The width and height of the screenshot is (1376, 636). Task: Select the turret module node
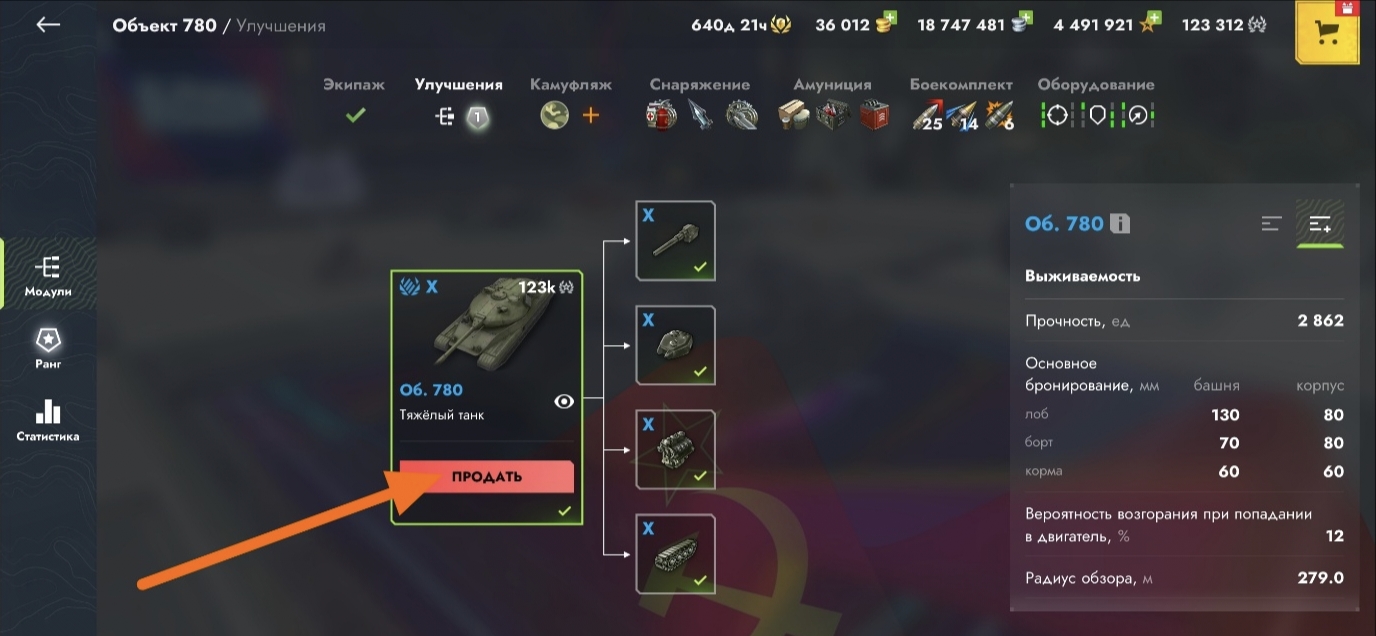(676, 345)
